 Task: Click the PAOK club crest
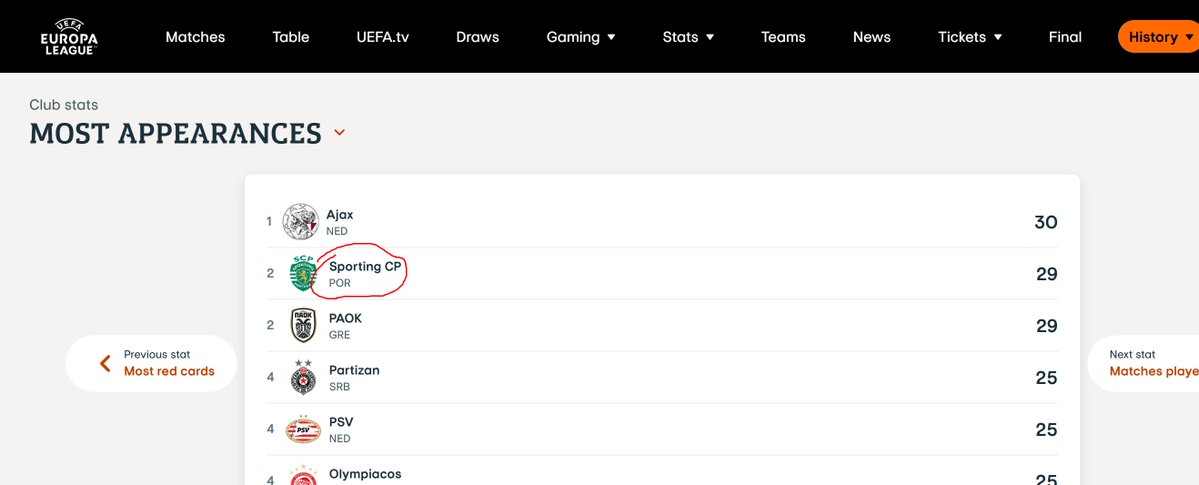[x=304, y=325]
